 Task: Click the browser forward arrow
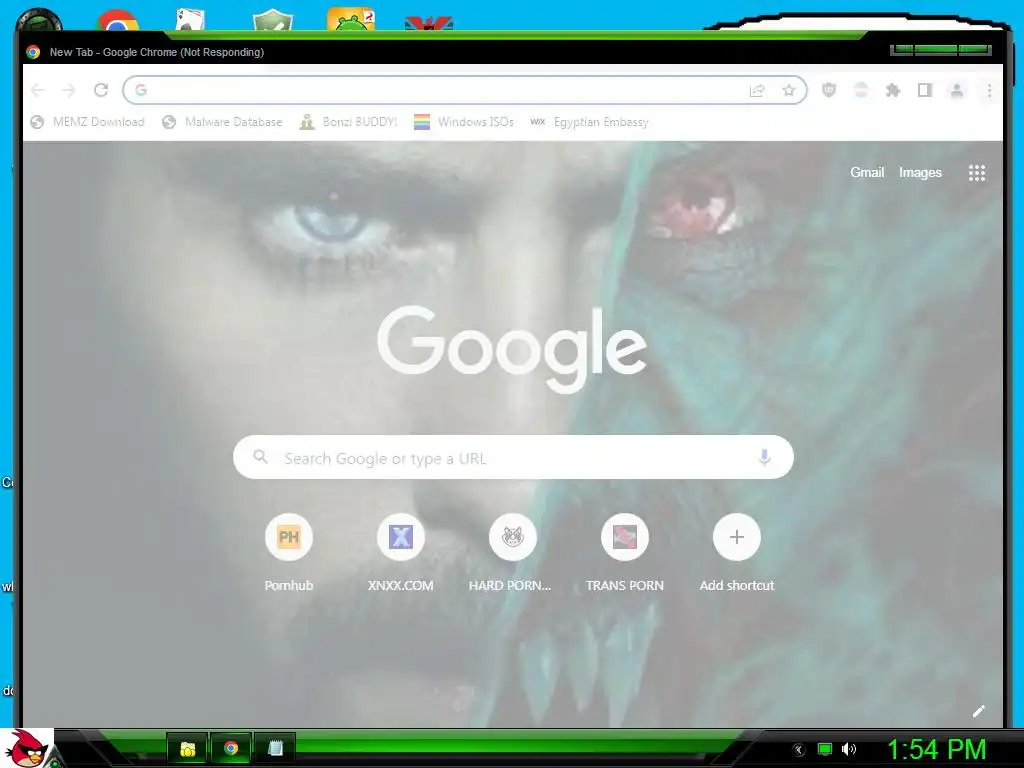click(69, 90)
